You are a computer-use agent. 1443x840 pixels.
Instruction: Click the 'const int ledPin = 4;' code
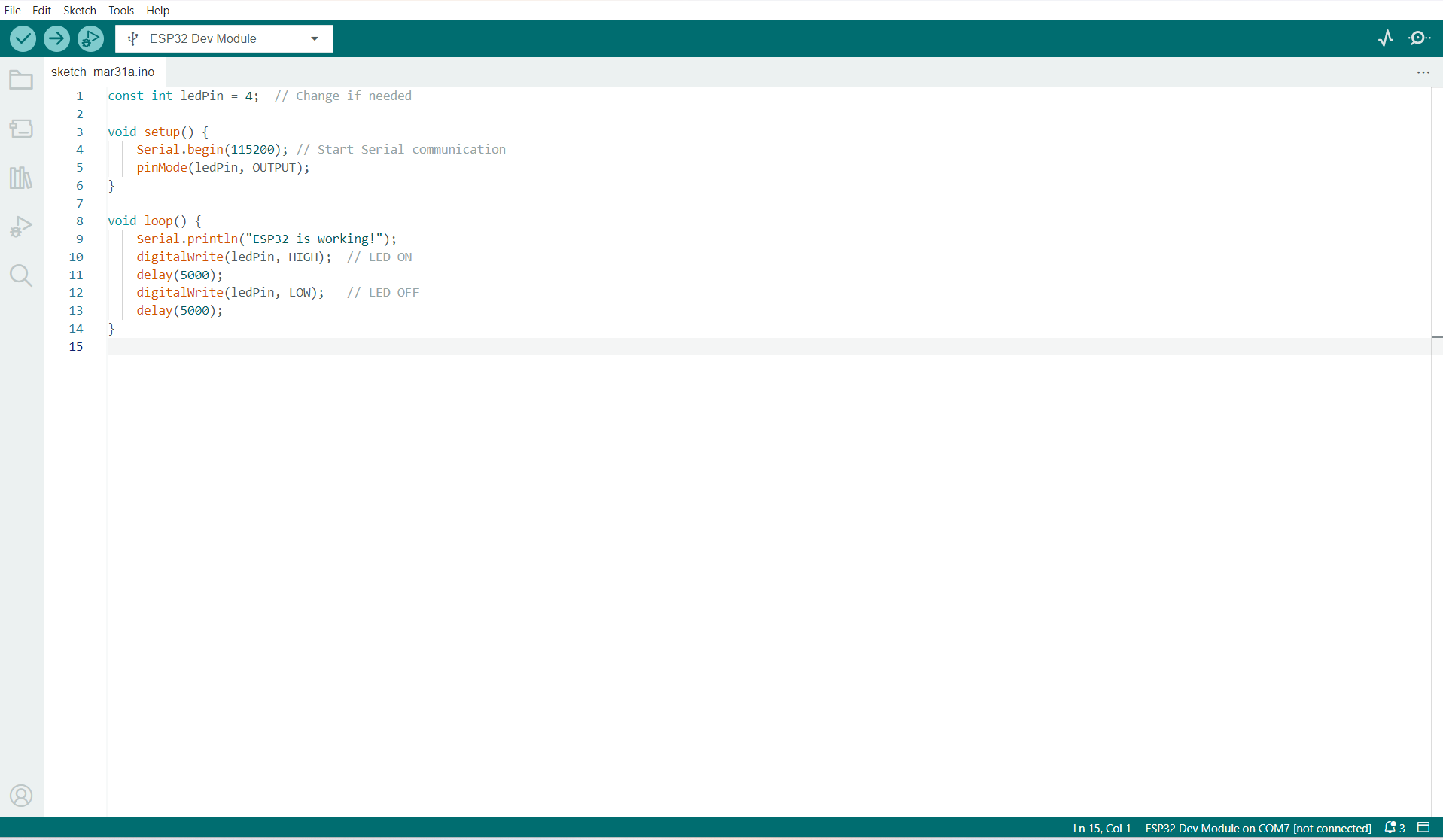[183, 96]
